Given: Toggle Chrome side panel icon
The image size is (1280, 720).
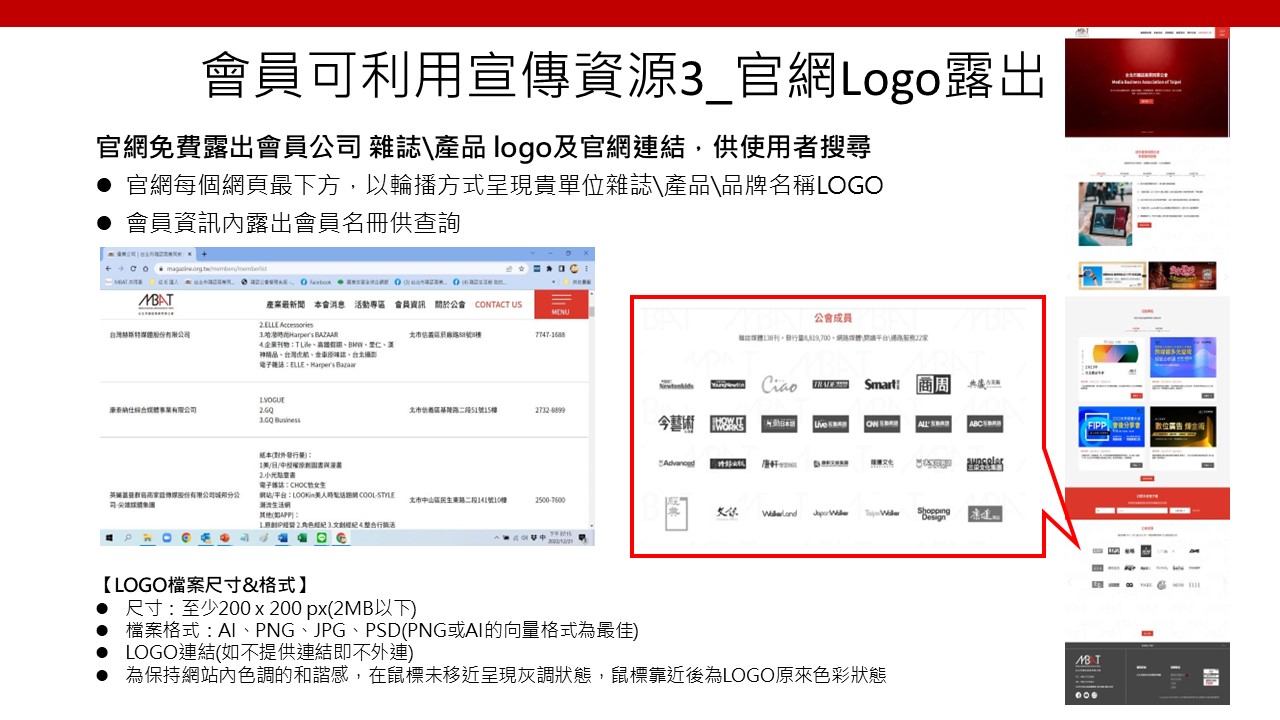Looking at the screenshot, I should pyautogui.click(x=561, y=268).
